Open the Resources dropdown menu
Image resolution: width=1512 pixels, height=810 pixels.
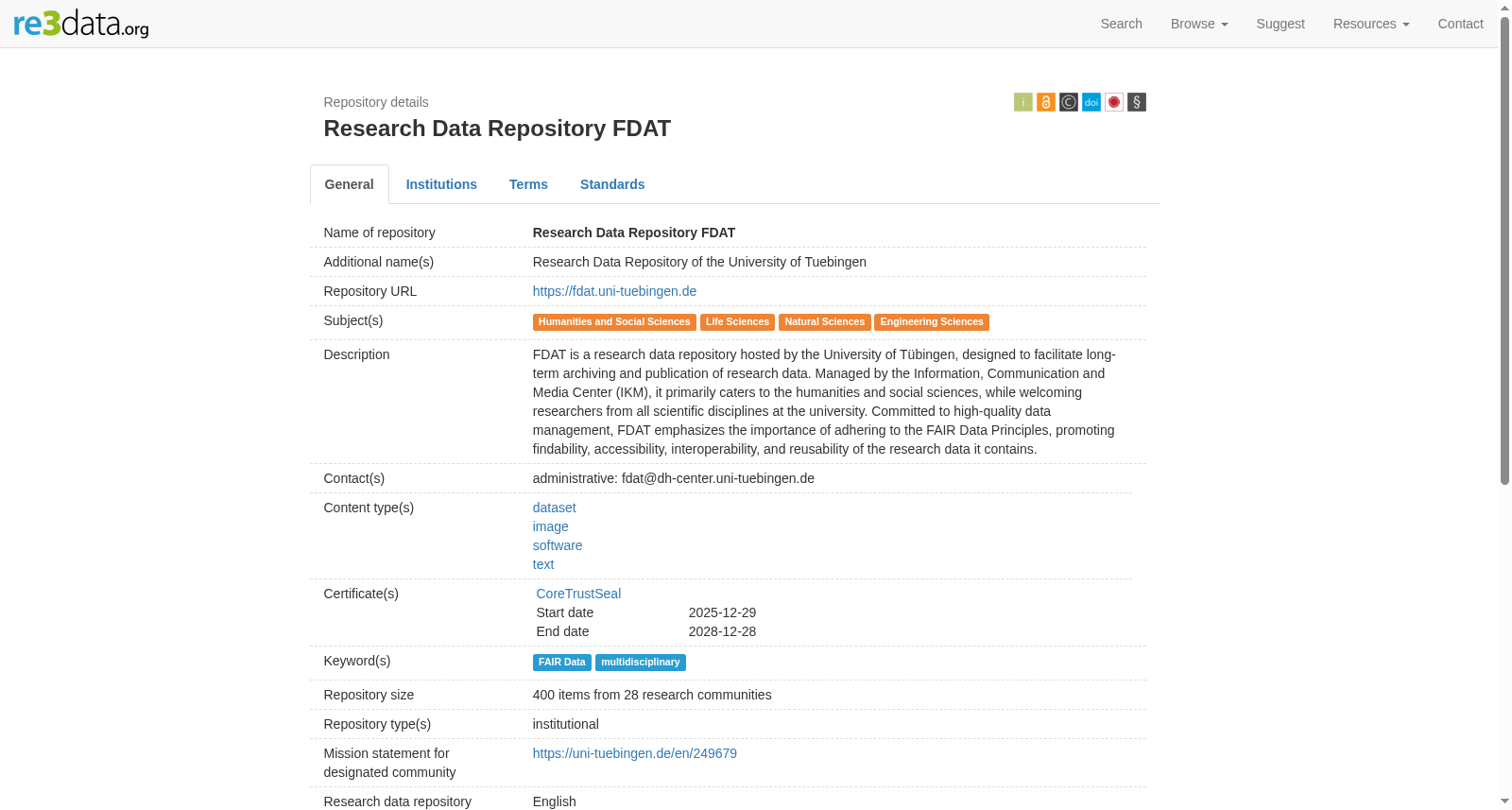point(1370,24)
